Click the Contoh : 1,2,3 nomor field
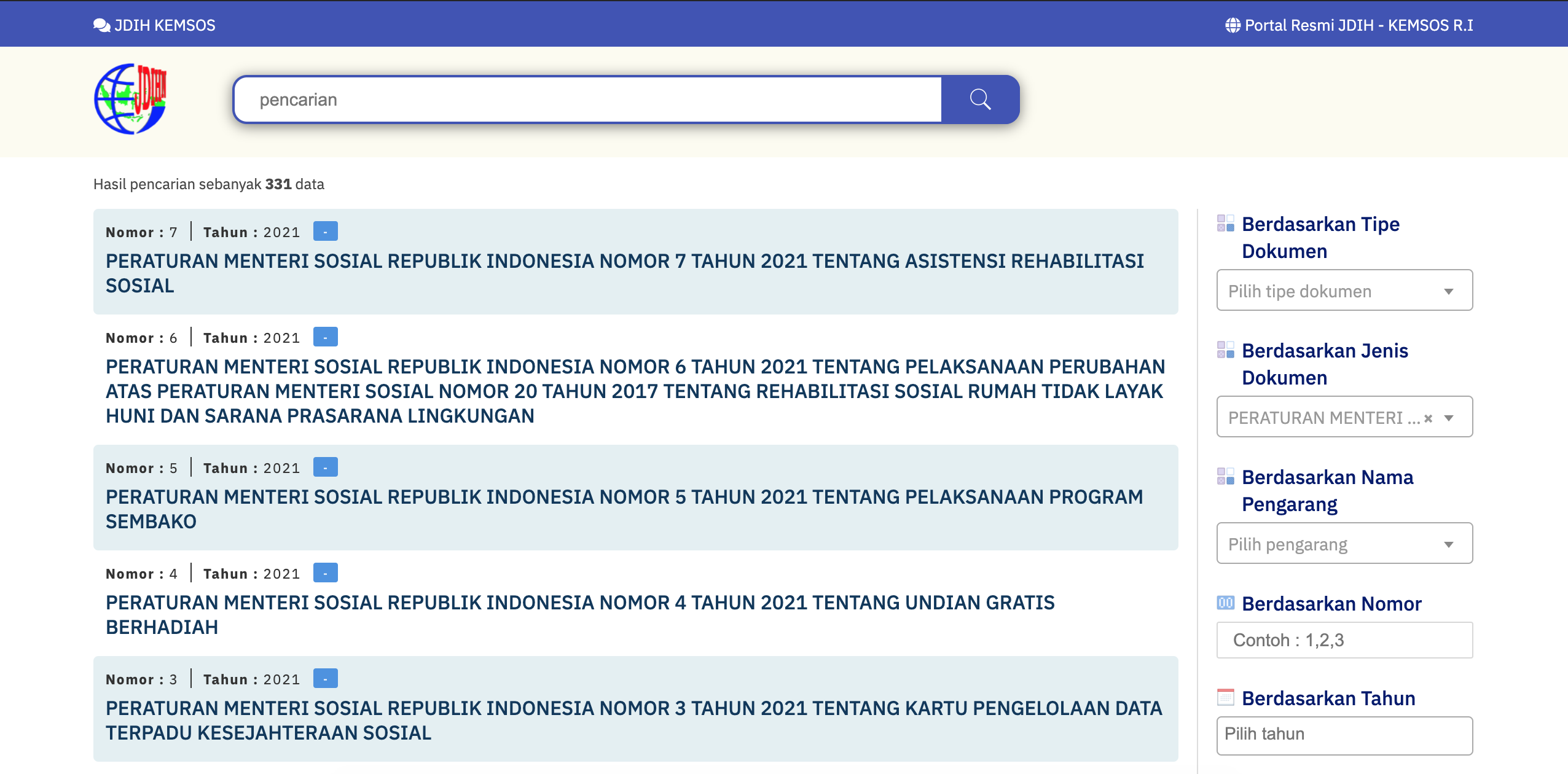 point(1344,640)
